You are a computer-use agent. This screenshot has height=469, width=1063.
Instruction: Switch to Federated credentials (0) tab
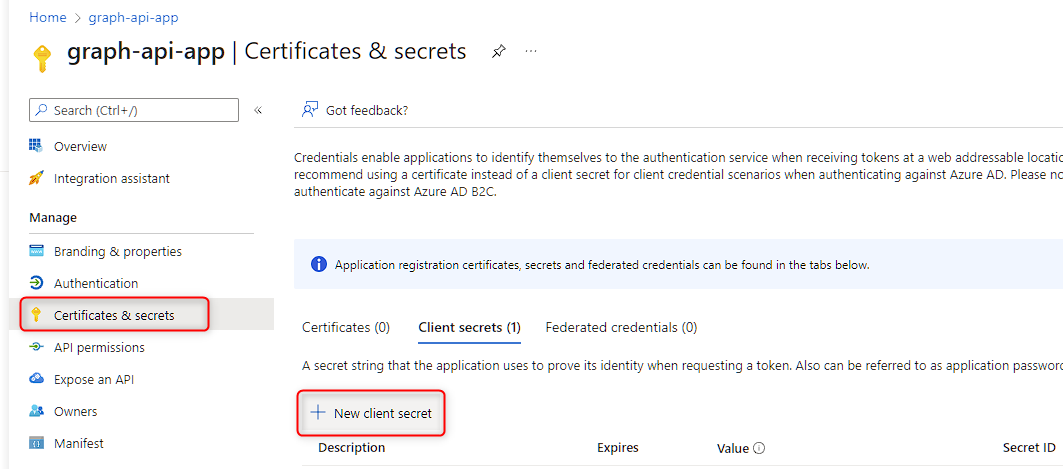(x=621, y=327)
